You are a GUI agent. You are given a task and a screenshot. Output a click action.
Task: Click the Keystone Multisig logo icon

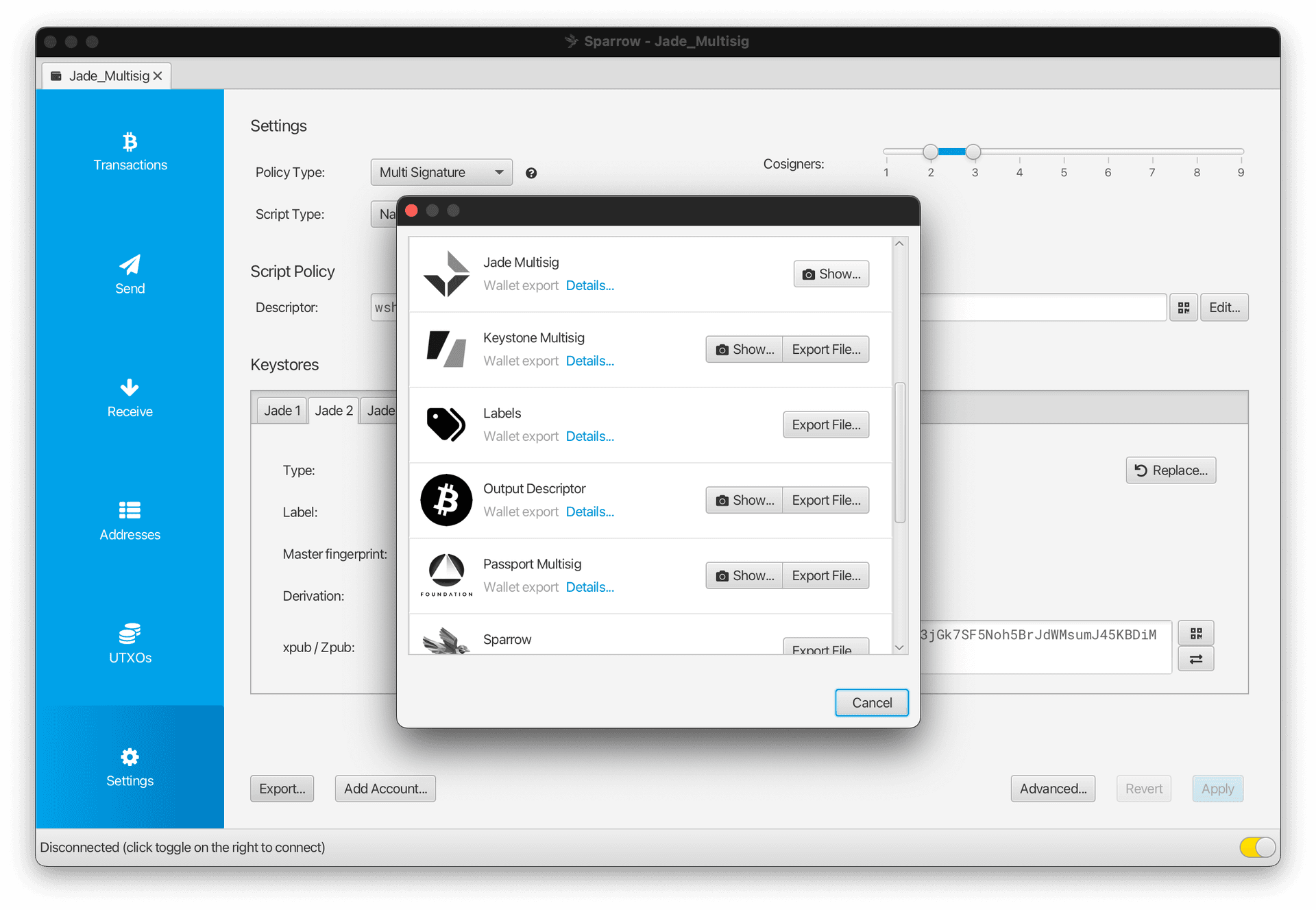446,349
